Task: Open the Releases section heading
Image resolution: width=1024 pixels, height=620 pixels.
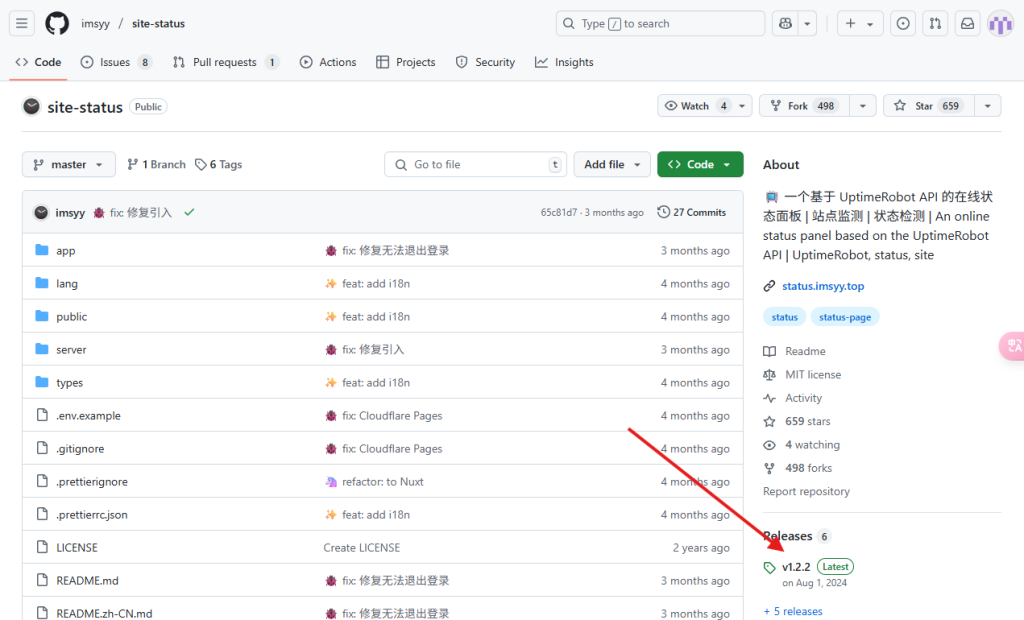Action: coord(788,536)
